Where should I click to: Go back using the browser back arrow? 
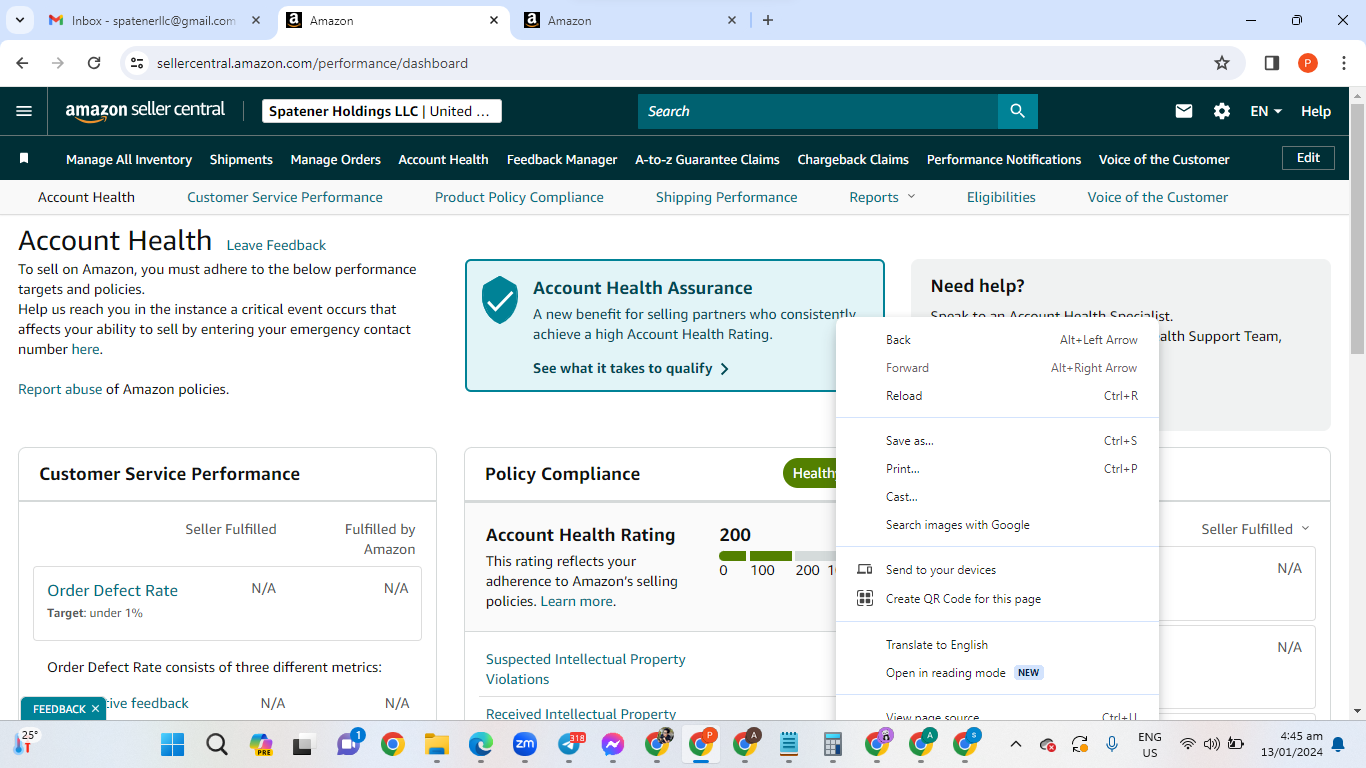coord(23,63)
